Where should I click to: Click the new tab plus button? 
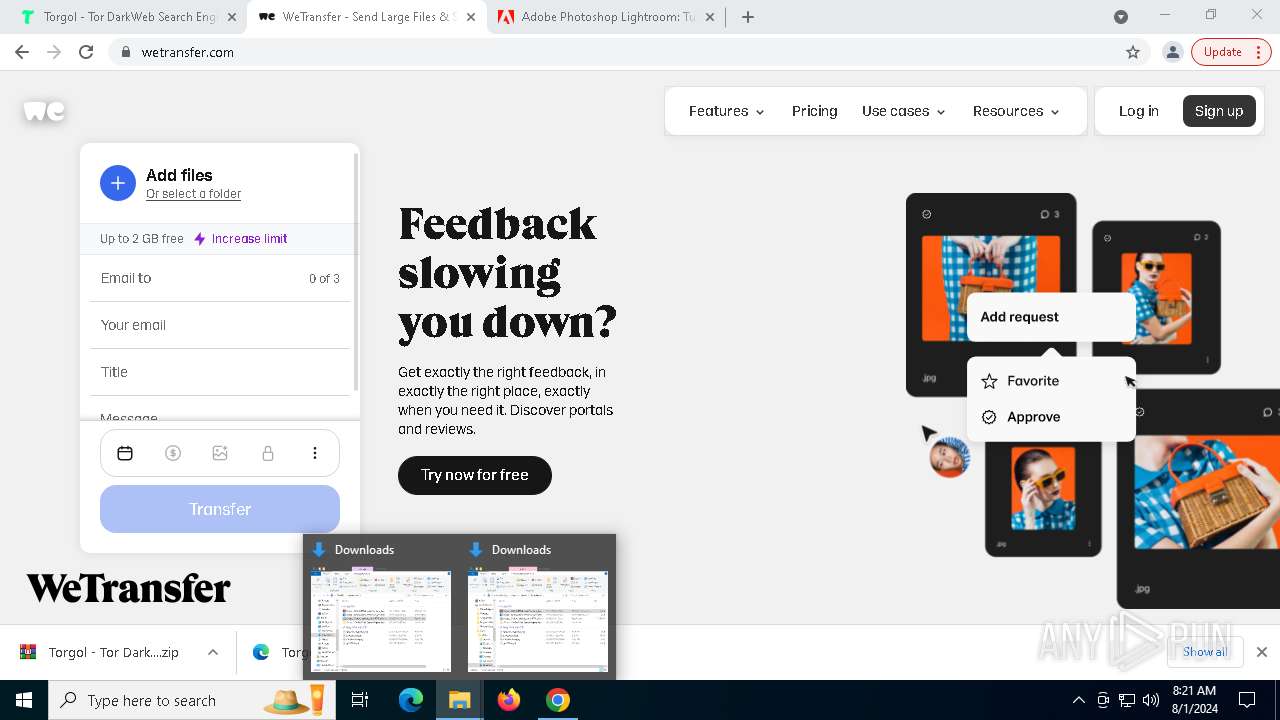748,17
